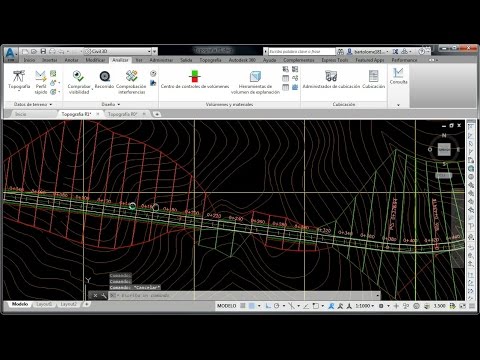Click the binoculars search icon
The image size is (480, 360).
pos(340,51)
